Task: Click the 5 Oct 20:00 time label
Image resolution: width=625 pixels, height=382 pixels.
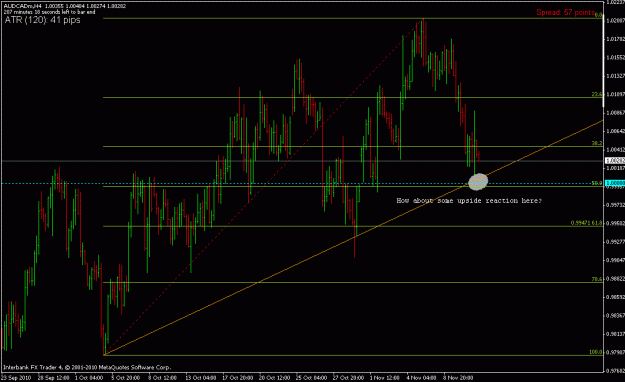Action: (126, 378)
